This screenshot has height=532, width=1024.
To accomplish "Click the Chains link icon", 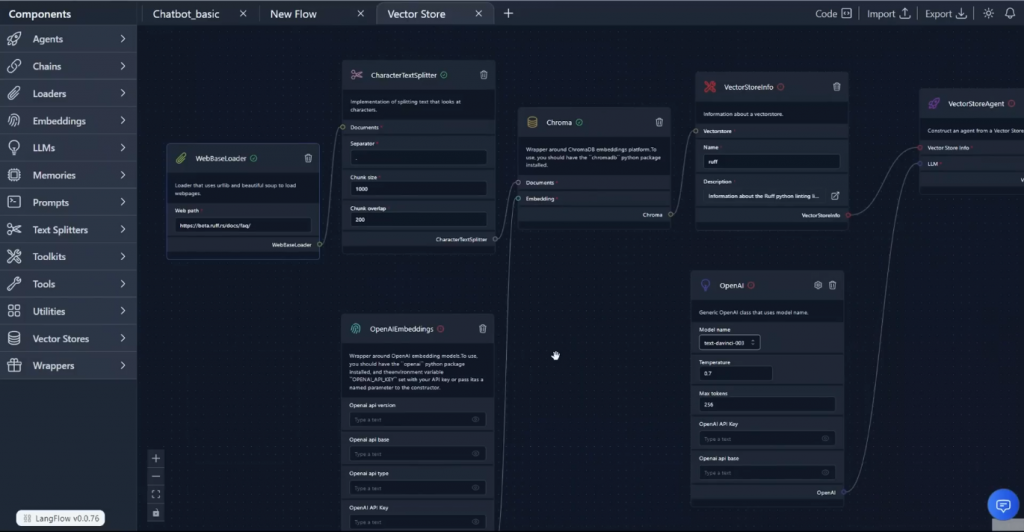I will click(14, 66).
